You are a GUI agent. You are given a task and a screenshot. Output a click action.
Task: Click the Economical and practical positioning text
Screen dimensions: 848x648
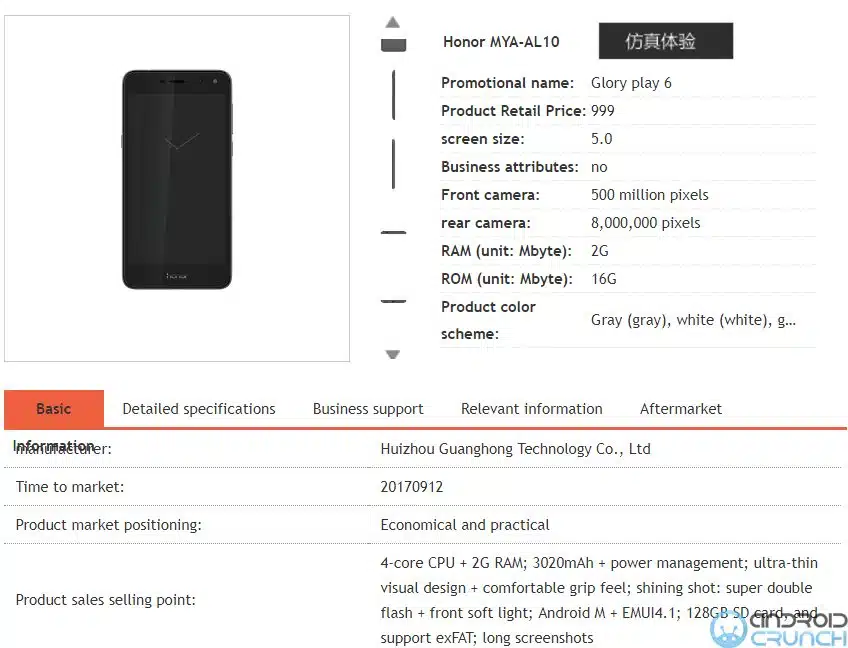click(465, 525)
